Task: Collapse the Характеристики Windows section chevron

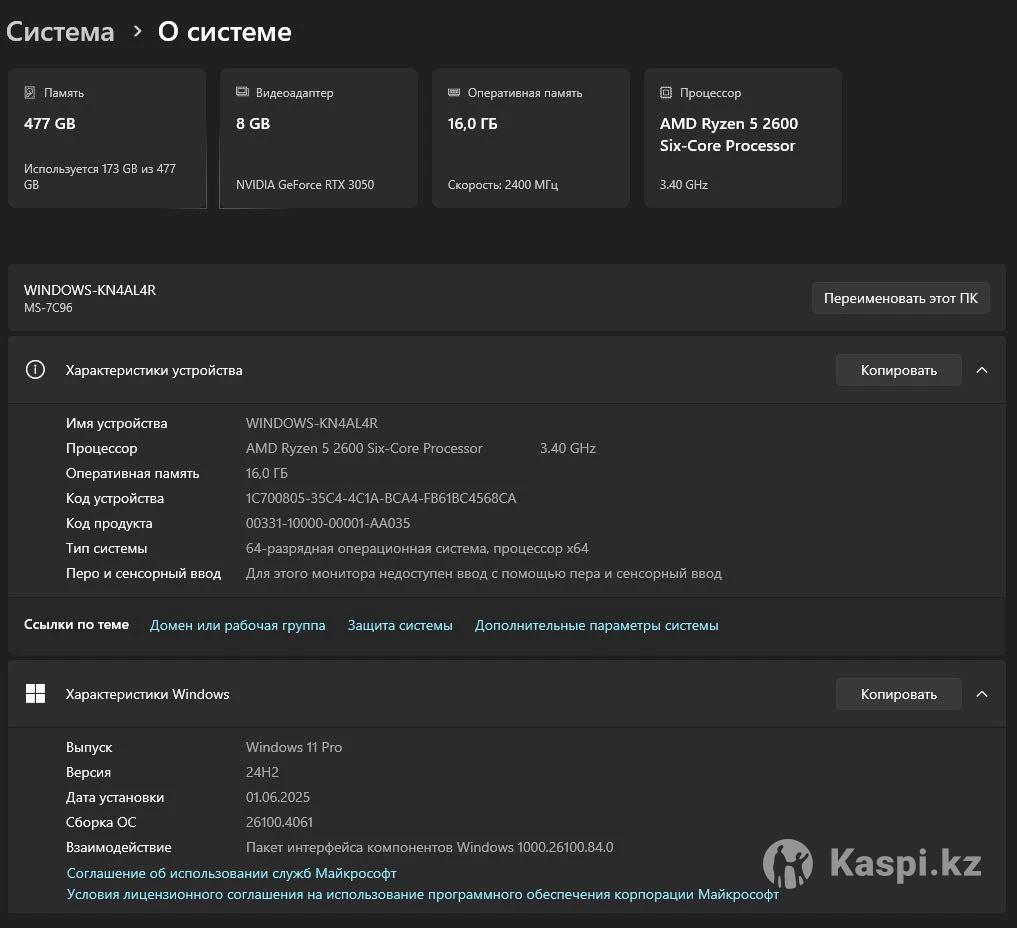Action: point(982,694)
